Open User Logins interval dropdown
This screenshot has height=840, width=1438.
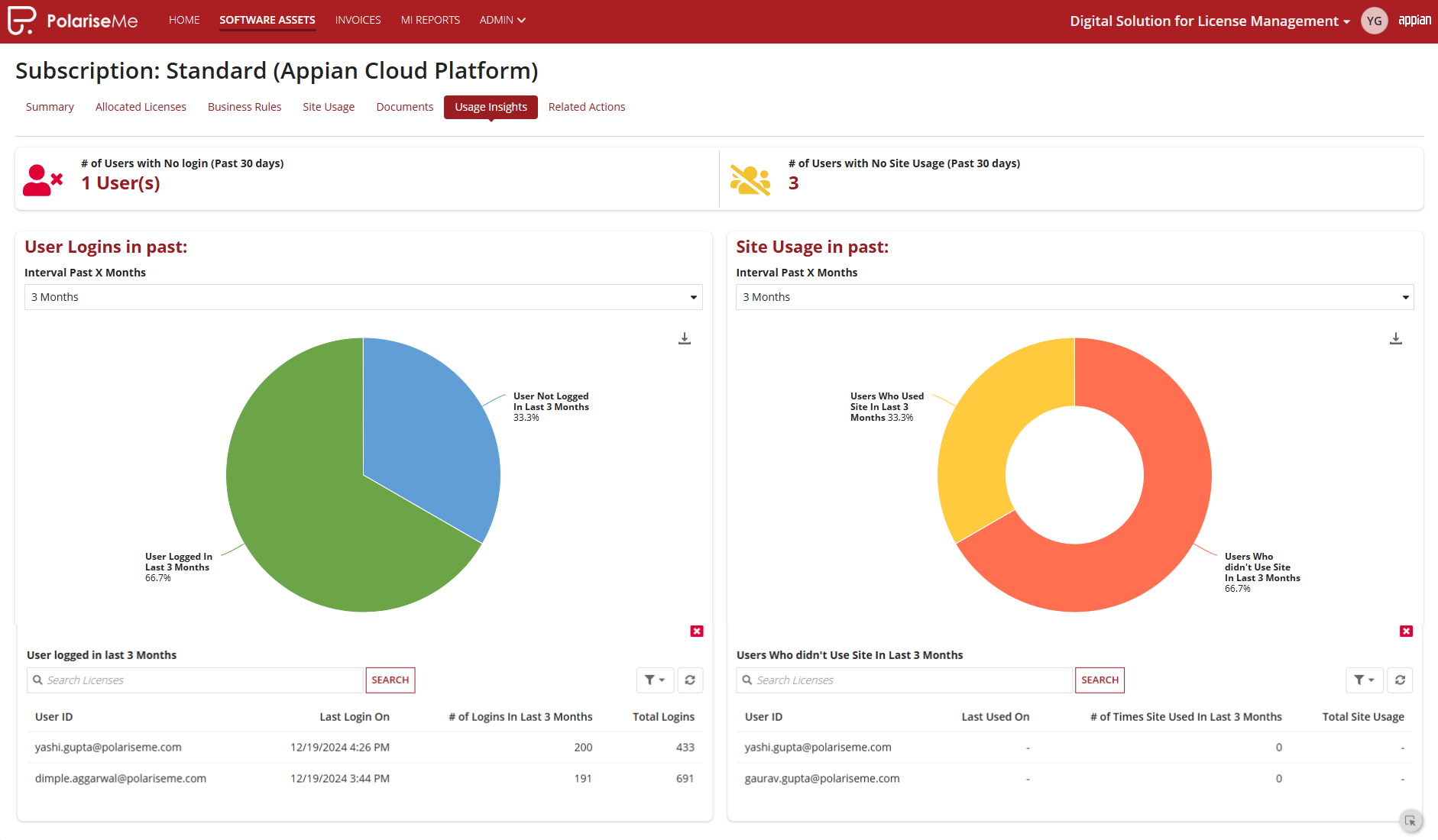pos(364,297)
